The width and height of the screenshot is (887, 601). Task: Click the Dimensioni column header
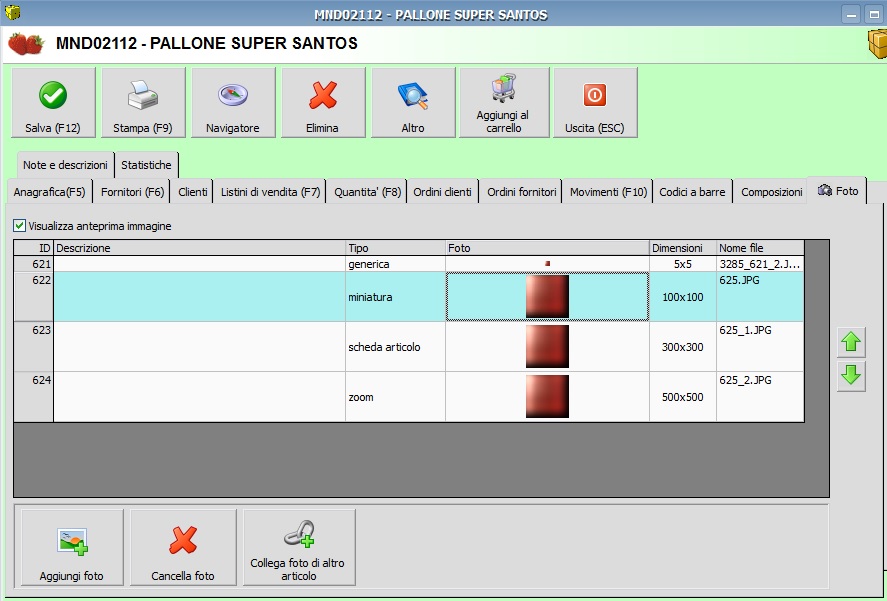[683, 248]
